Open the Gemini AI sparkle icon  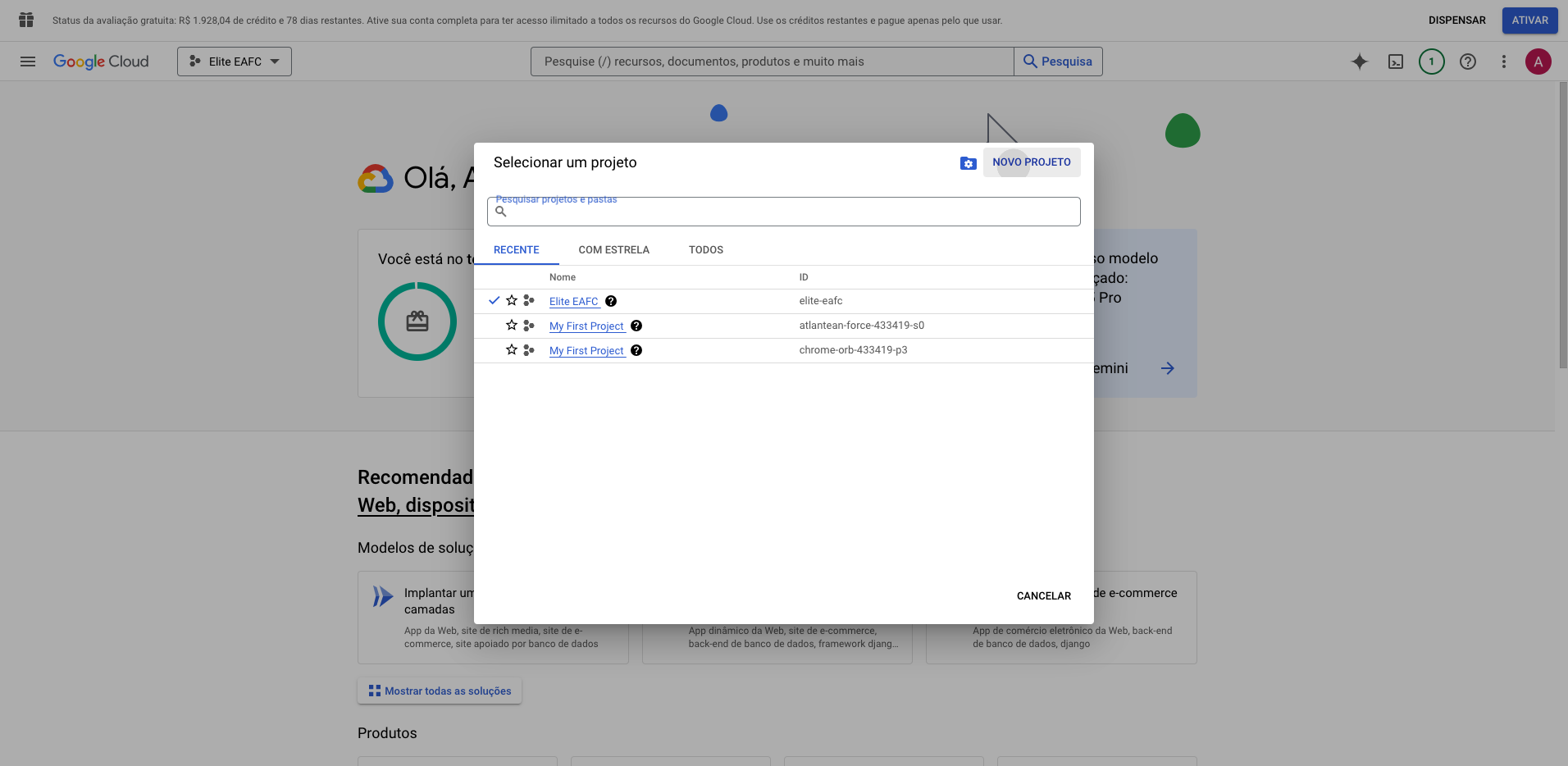1360,62
